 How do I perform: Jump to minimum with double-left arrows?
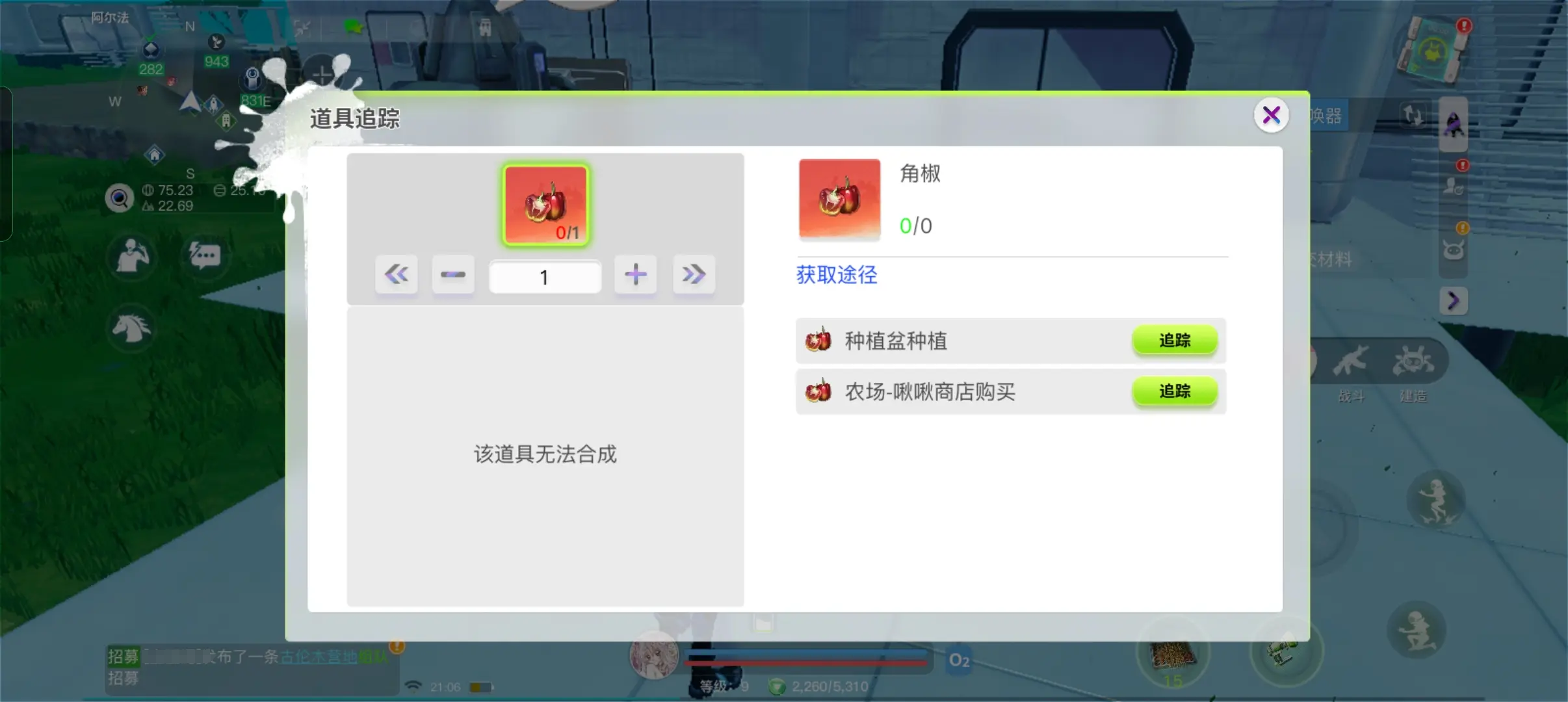[396, 275]
